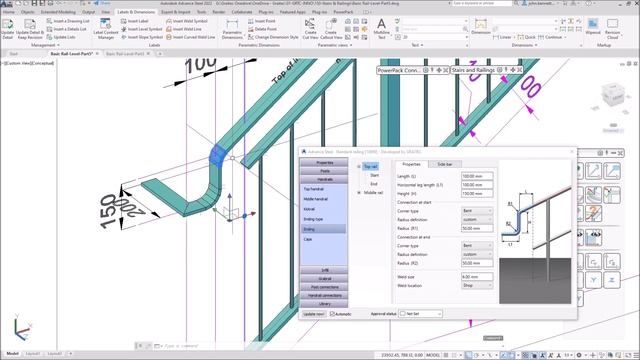Expand the Dimensions panel dropdown

(524, 45)
